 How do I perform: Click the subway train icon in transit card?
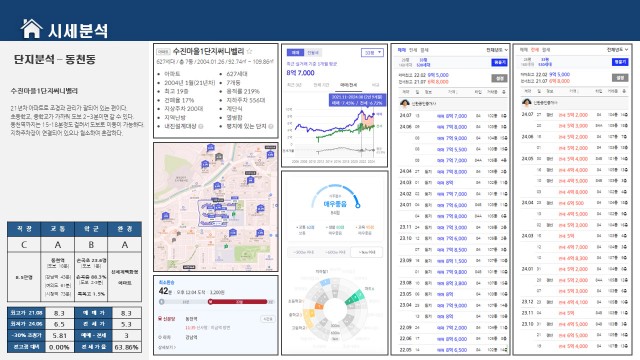pos(160,319)
